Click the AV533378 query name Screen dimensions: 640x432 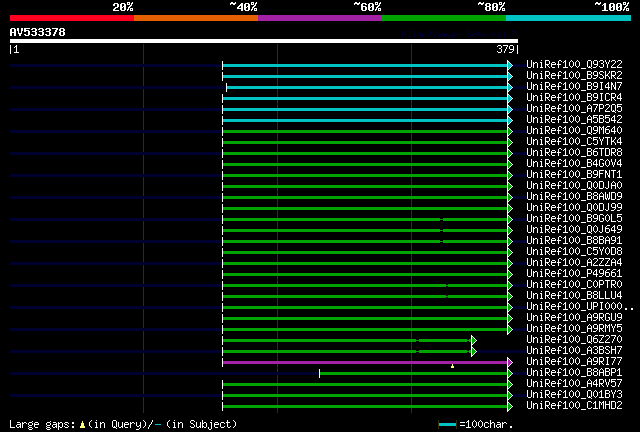38,32
